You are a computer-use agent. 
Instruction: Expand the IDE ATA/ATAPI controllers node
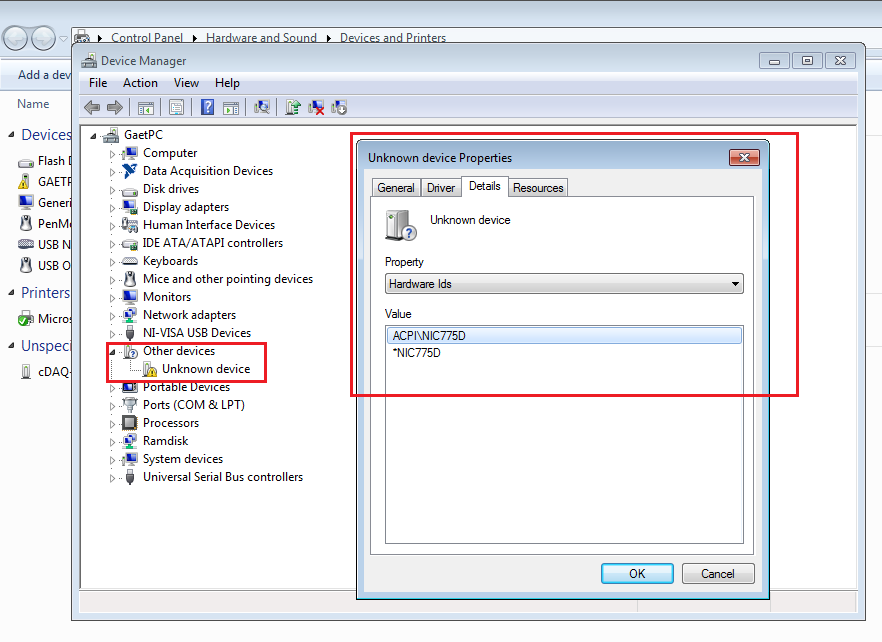(112, 244)
